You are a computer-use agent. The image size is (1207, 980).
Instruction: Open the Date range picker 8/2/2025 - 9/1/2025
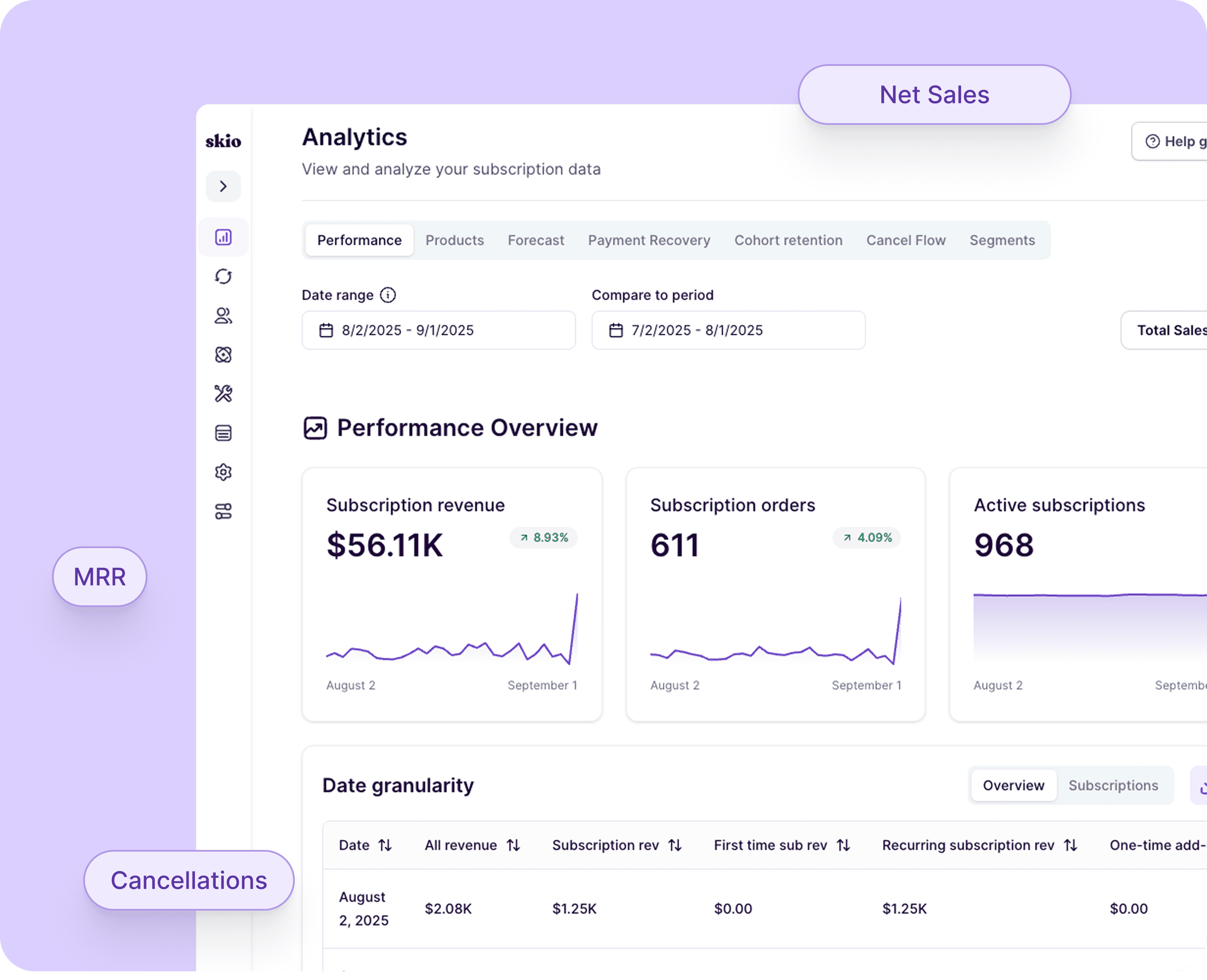[438, 330]
